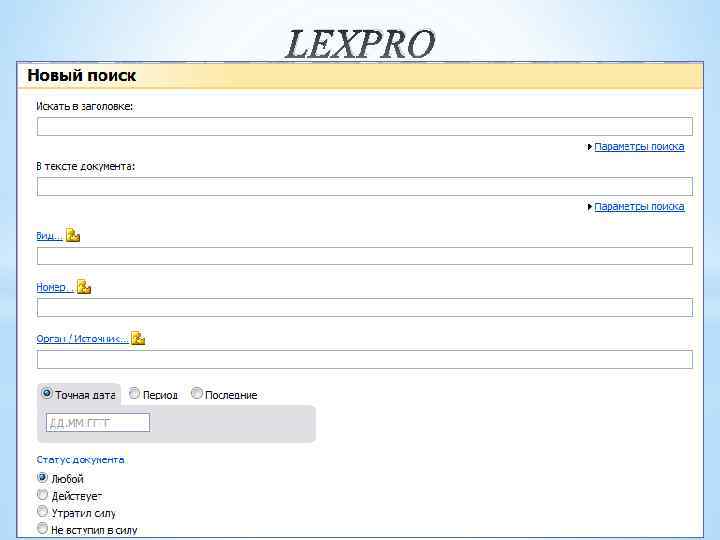The image size is (720, 540).
Task: Click the В тексте документа input field
Action: click(x=365, y=186)
